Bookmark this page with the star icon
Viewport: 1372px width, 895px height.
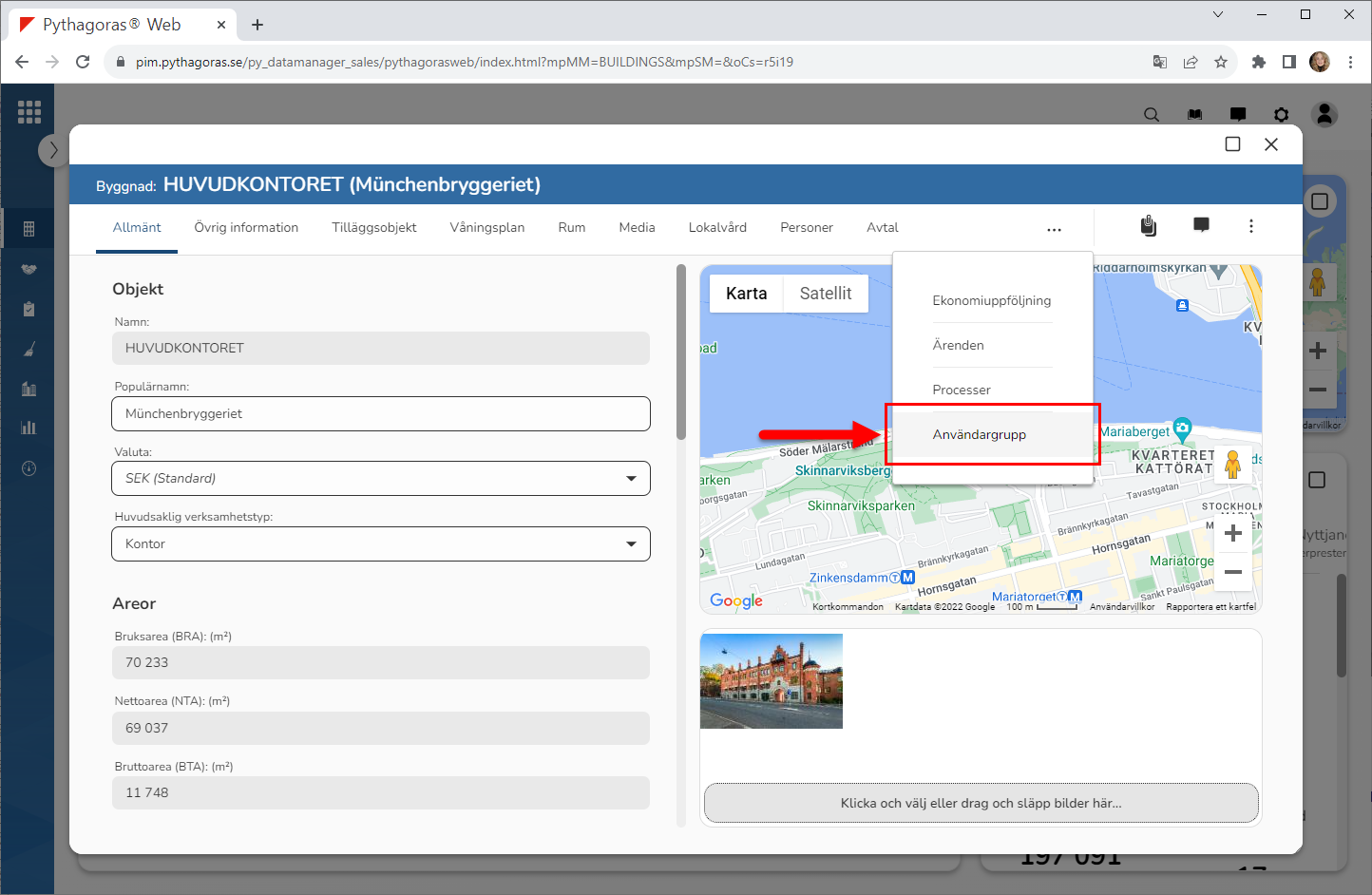click(1221, 62)
